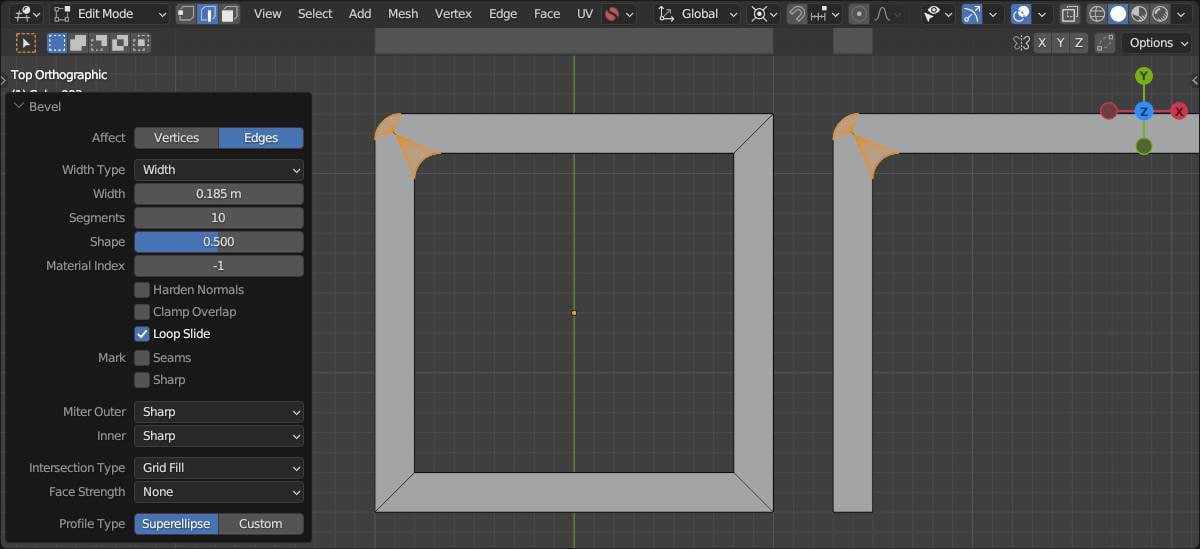Select the Custom profile type
The image size is (1200, 549).
(260, 524)
